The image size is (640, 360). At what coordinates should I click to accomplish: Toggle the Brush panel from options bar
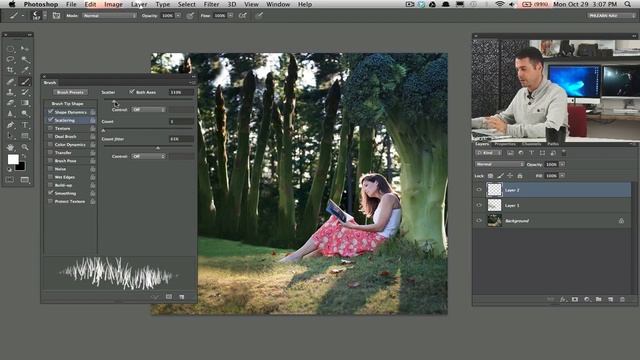tap(56, 16)
